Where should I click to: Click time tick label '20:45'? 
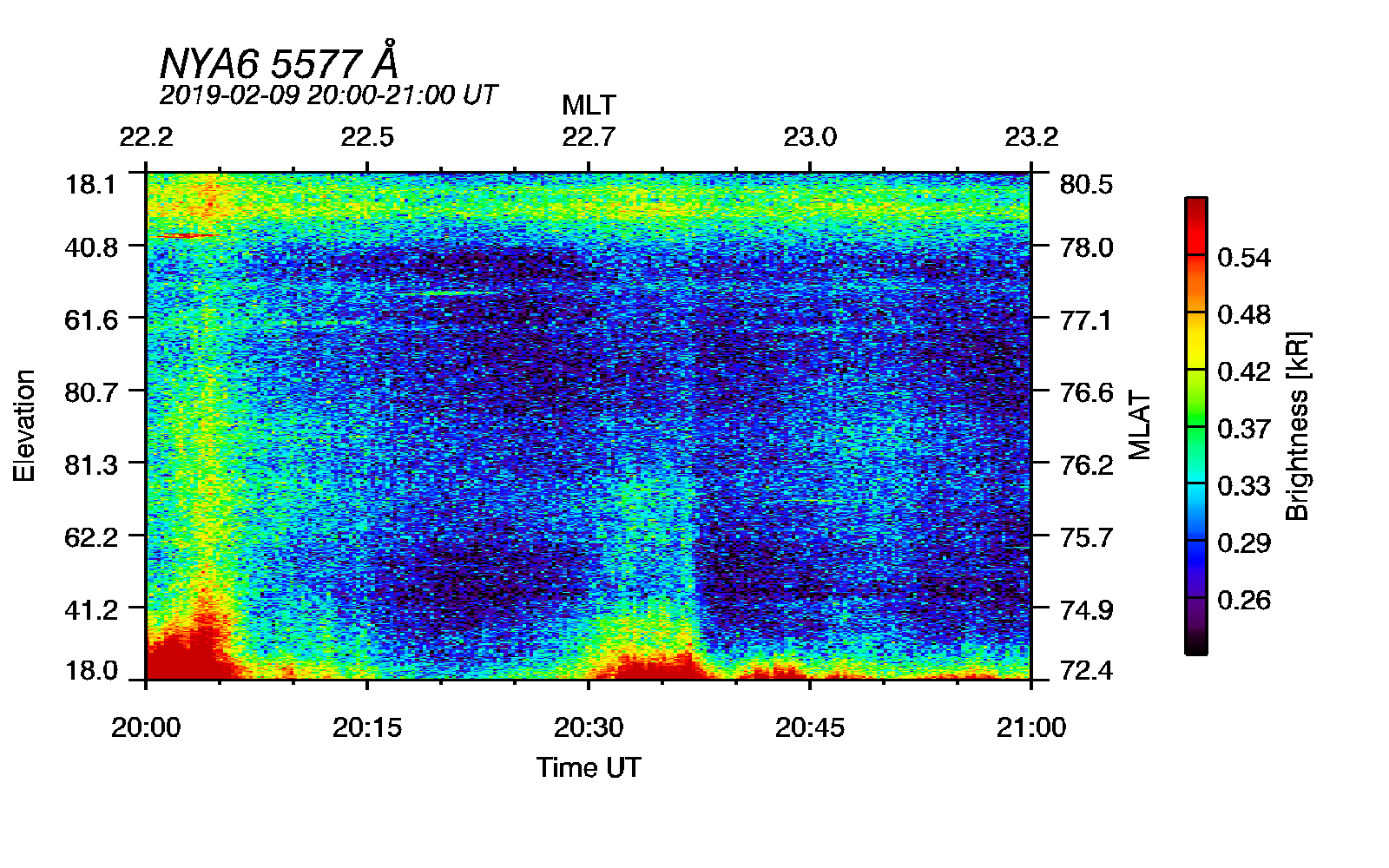[810, 727]
